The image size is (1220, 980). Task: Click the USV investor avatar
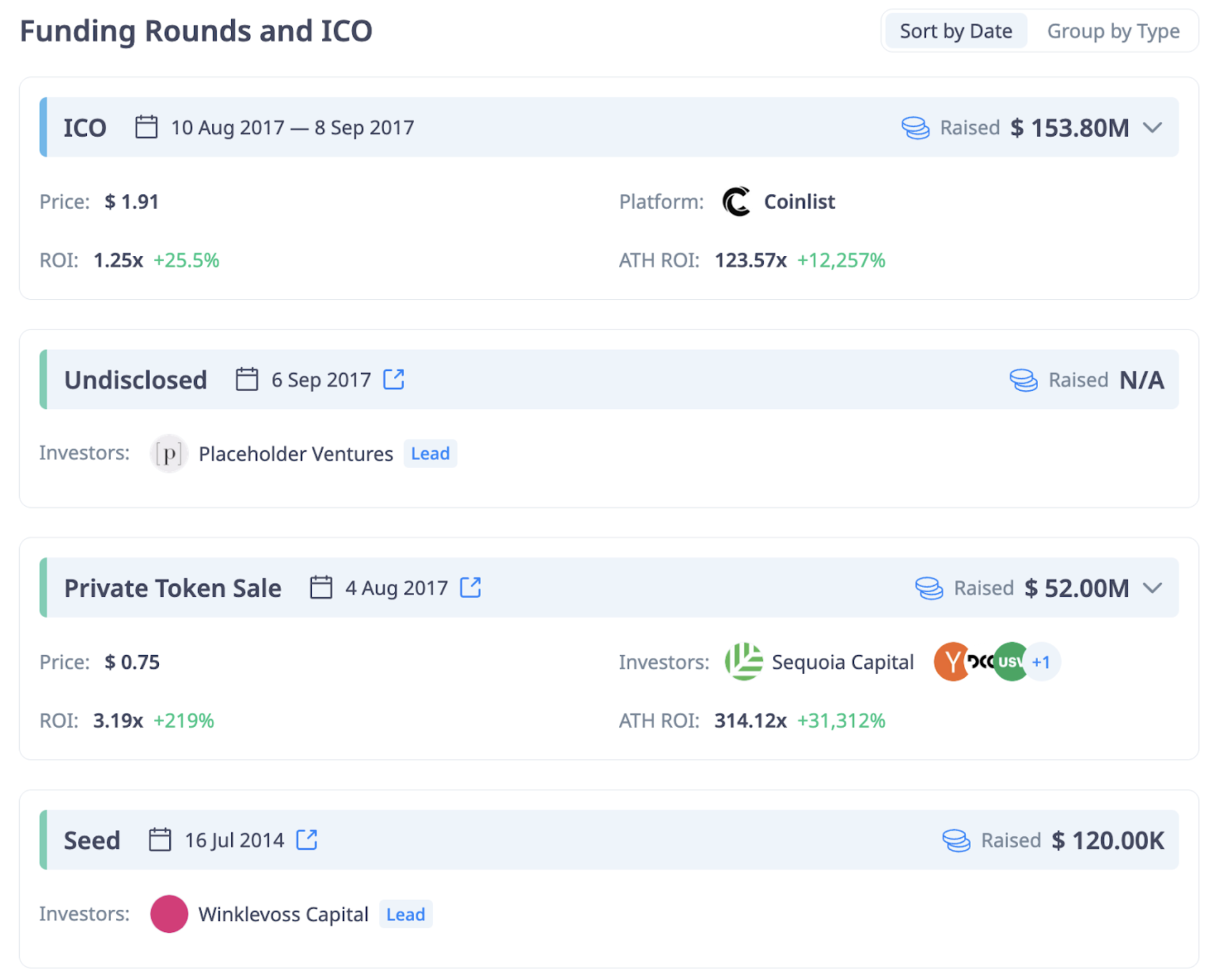tap(1009, 662)
